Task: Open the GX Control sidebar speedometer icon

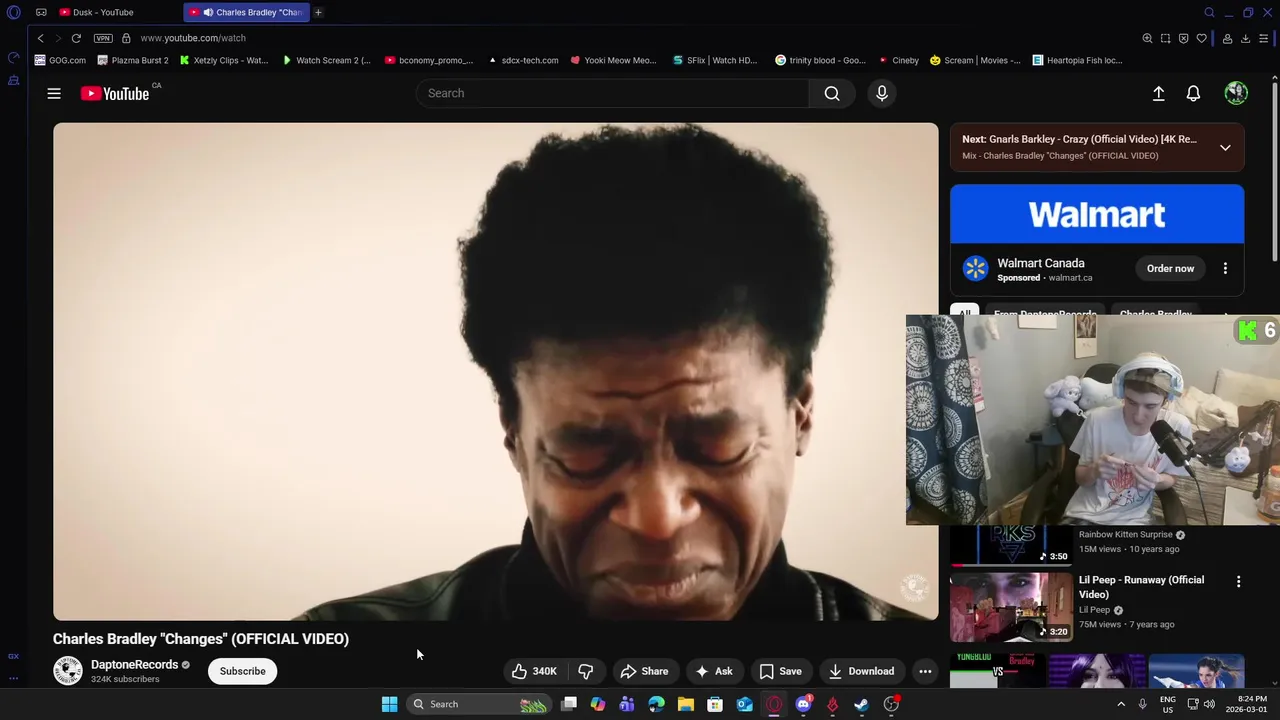Action: 13,58
